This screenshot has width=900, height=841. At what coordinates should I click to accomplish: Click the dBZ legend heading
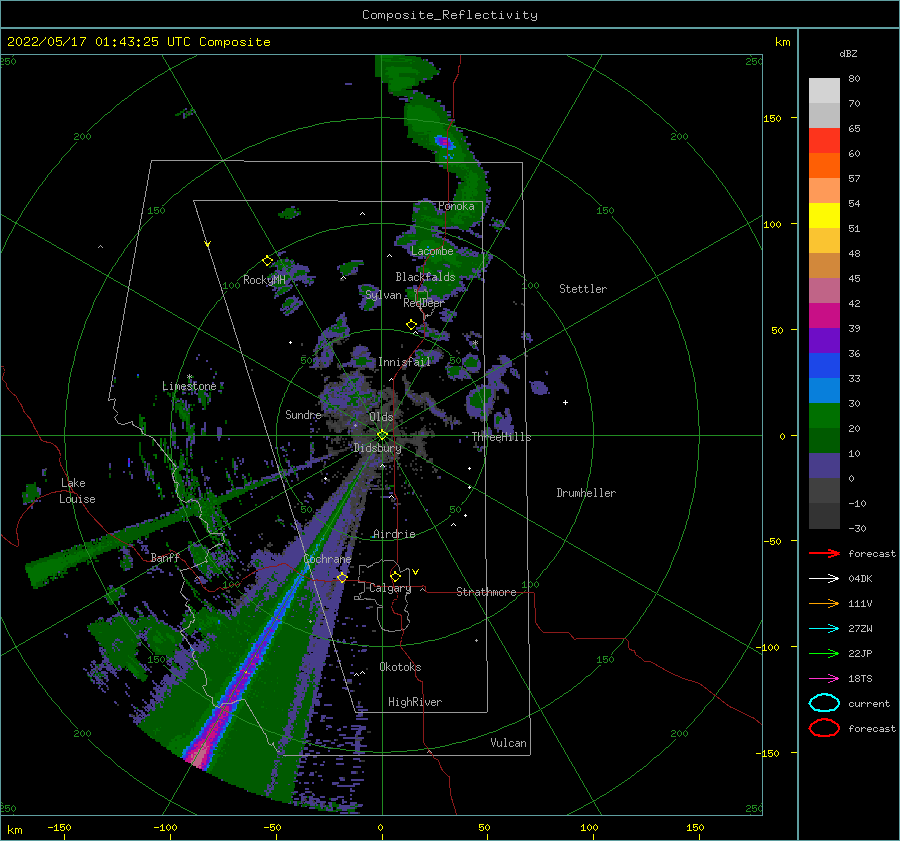(848, 53)
